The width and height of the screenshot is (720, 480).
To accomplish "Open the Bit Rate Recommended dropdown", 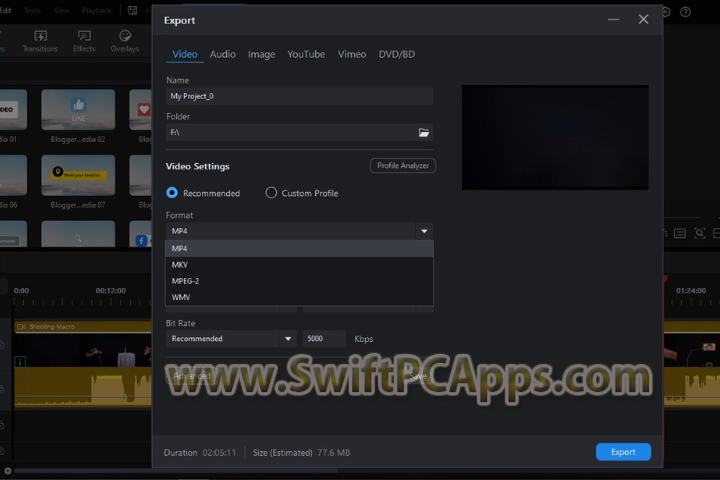I will [x=231, y=339].
